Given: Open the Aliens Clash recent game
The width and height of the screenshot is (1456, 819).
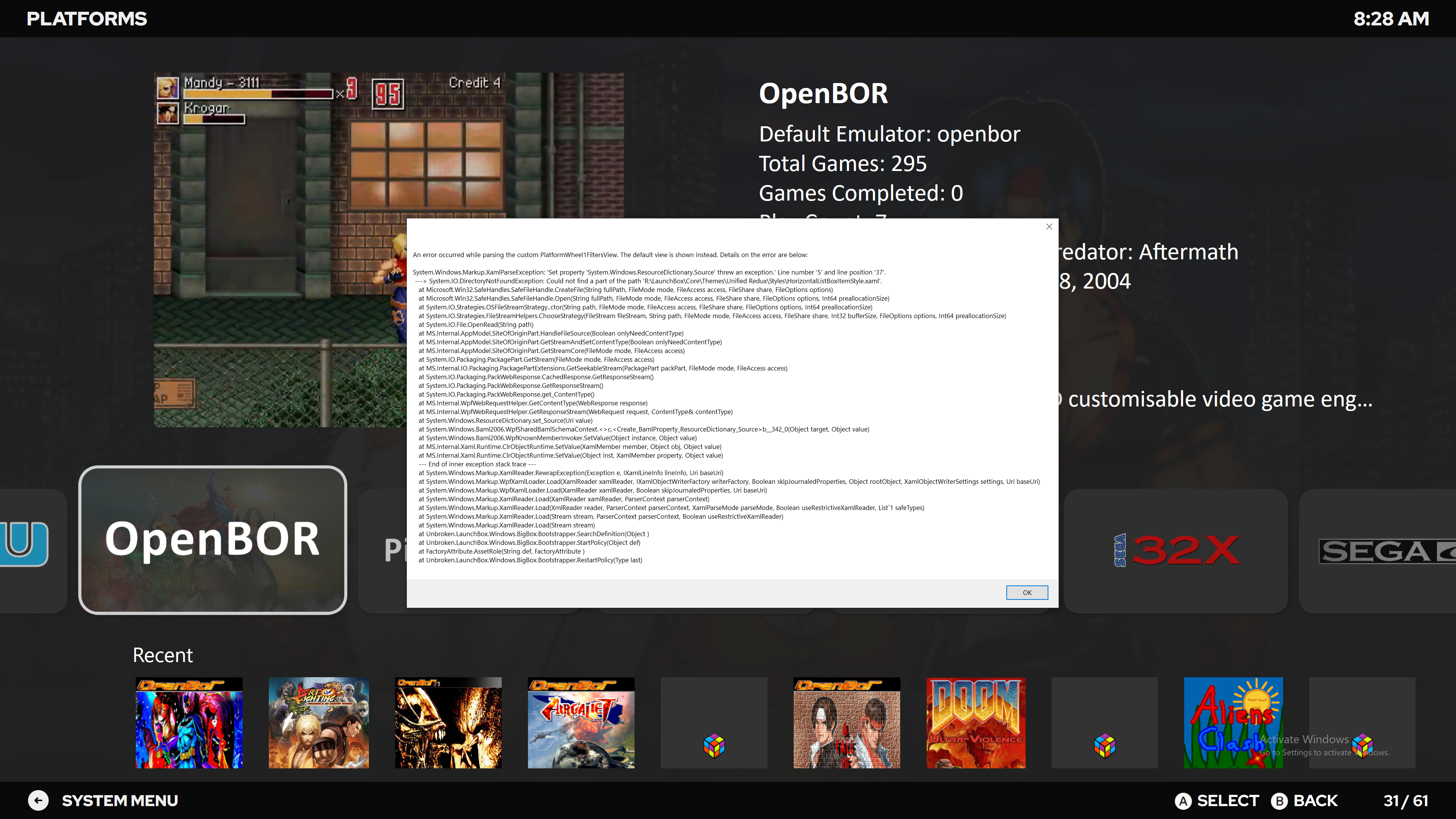Looking at the screenshot, I should click(x=1233, y=723).
